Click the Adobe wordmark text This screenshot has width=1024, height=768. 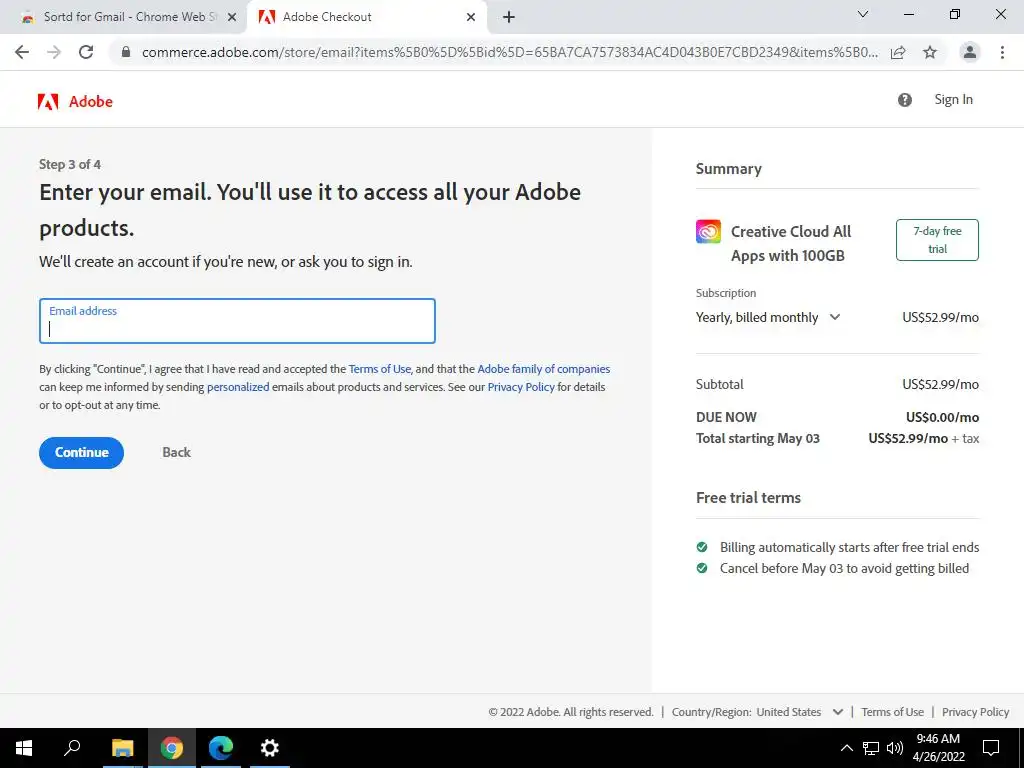[x=91, y=101]
